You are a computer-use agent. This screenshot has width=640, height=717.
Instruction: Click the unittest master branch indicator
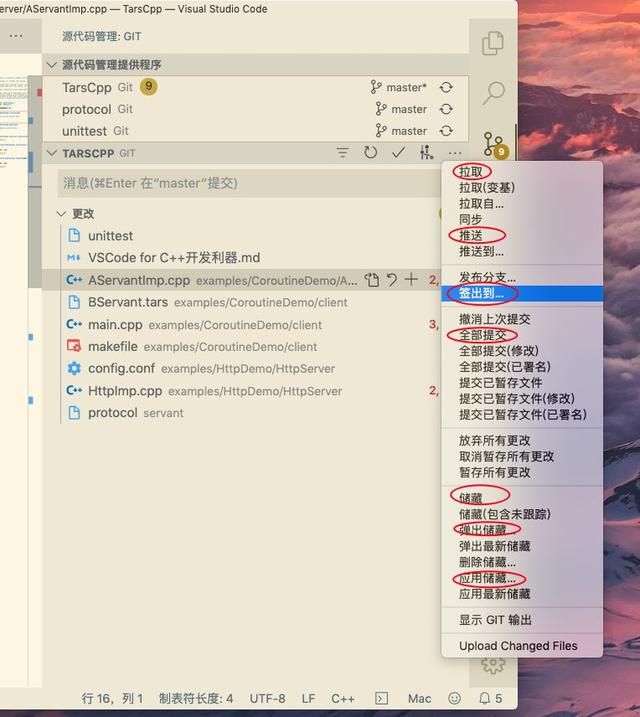pyautogui.click(x=401, y=131)
